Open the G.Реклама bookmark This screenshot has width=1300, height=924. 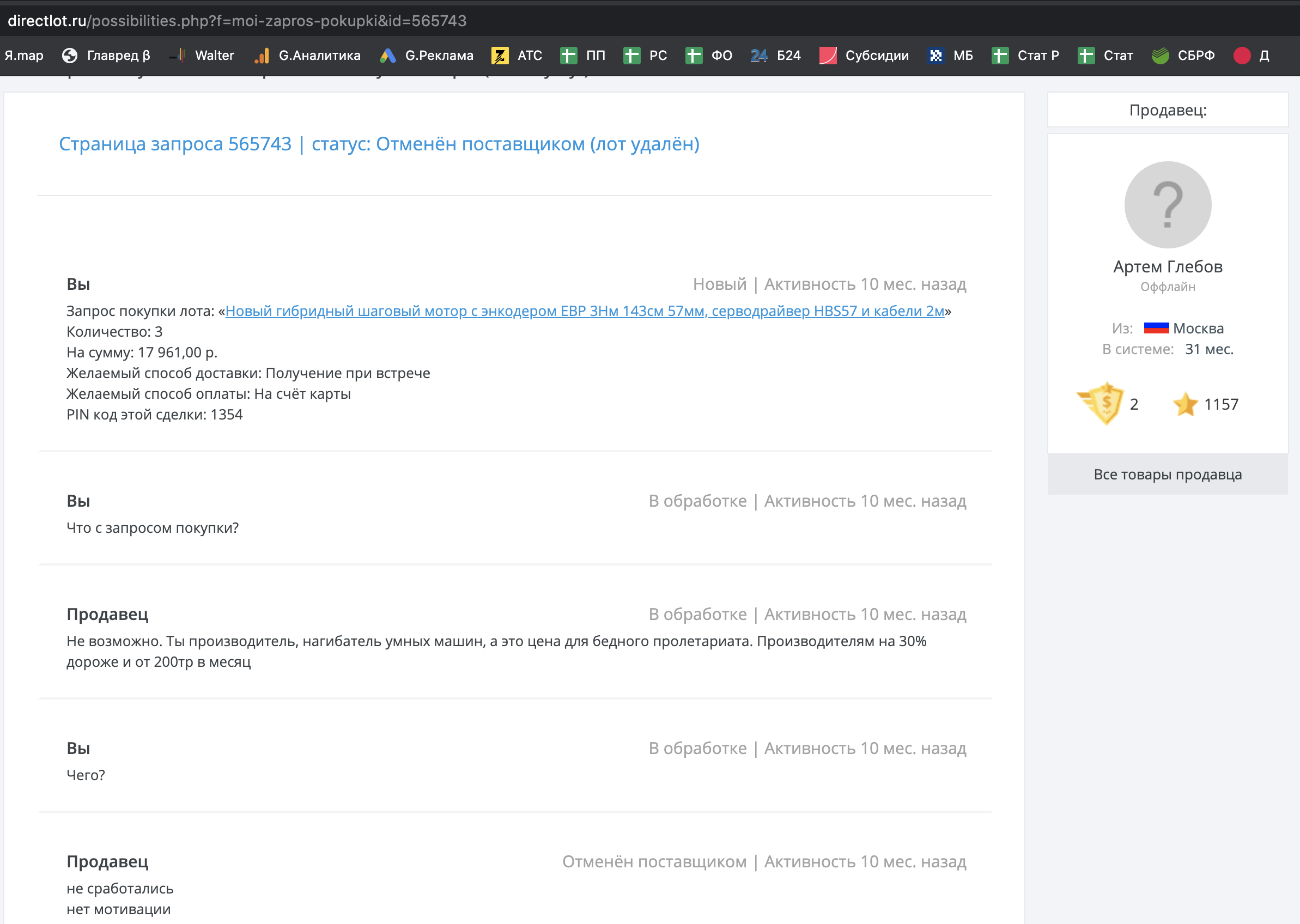pos(439,55)
